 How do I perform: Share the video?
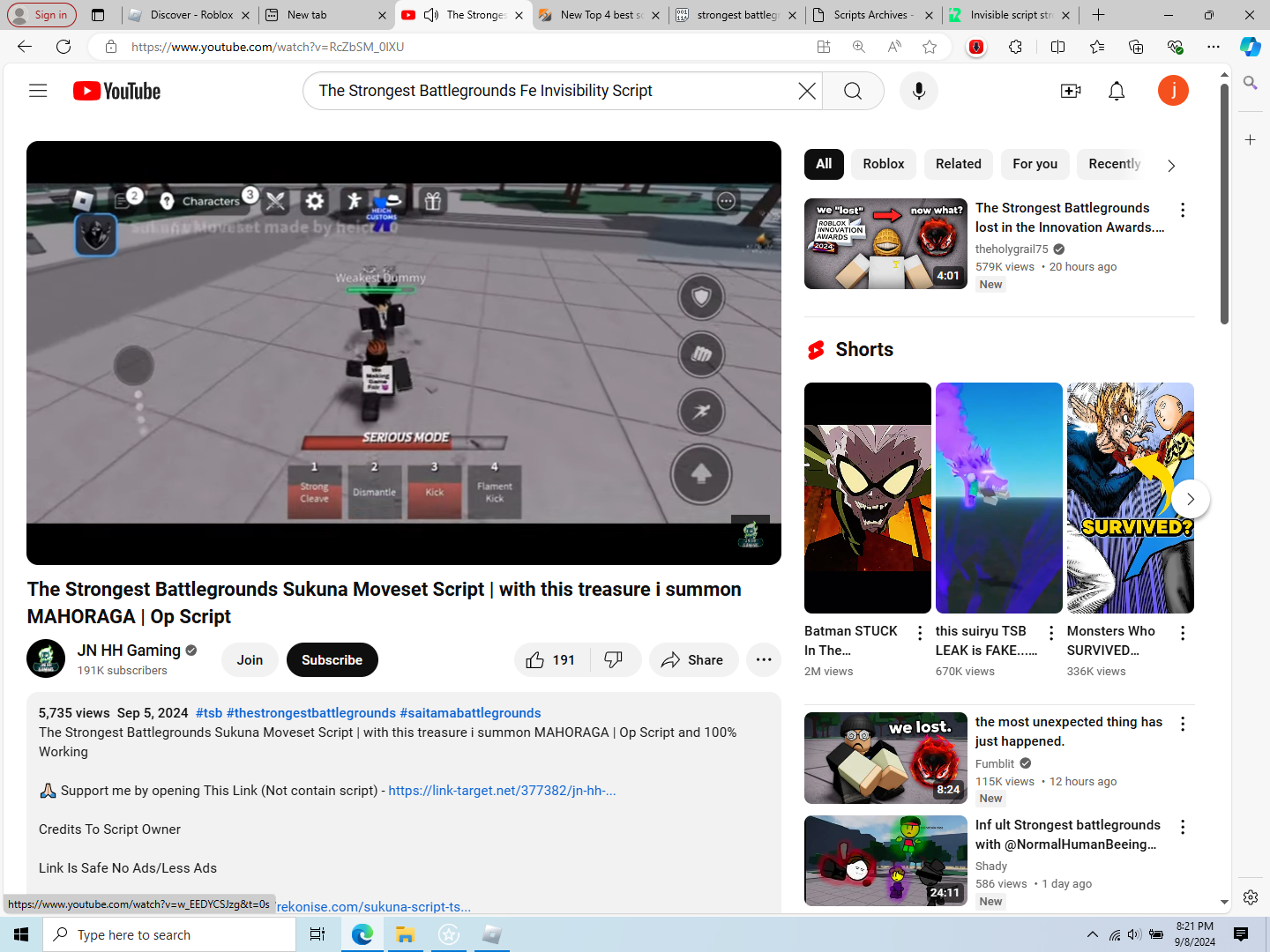(x=693, y=660)
